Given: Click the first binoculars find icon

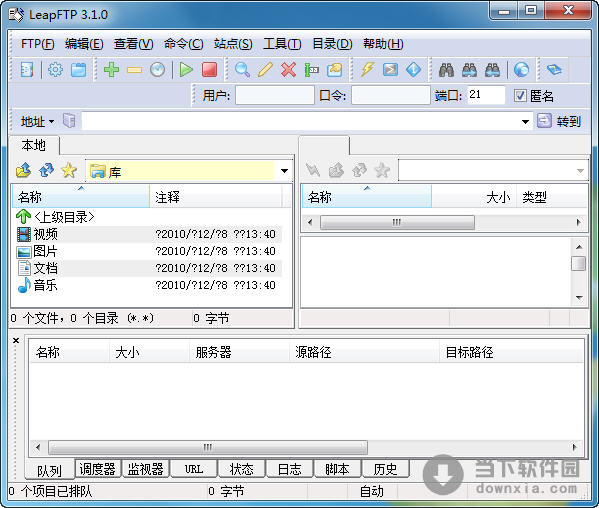Looking at the screenshot, I should pyautogui.click(x=446, y=70).
